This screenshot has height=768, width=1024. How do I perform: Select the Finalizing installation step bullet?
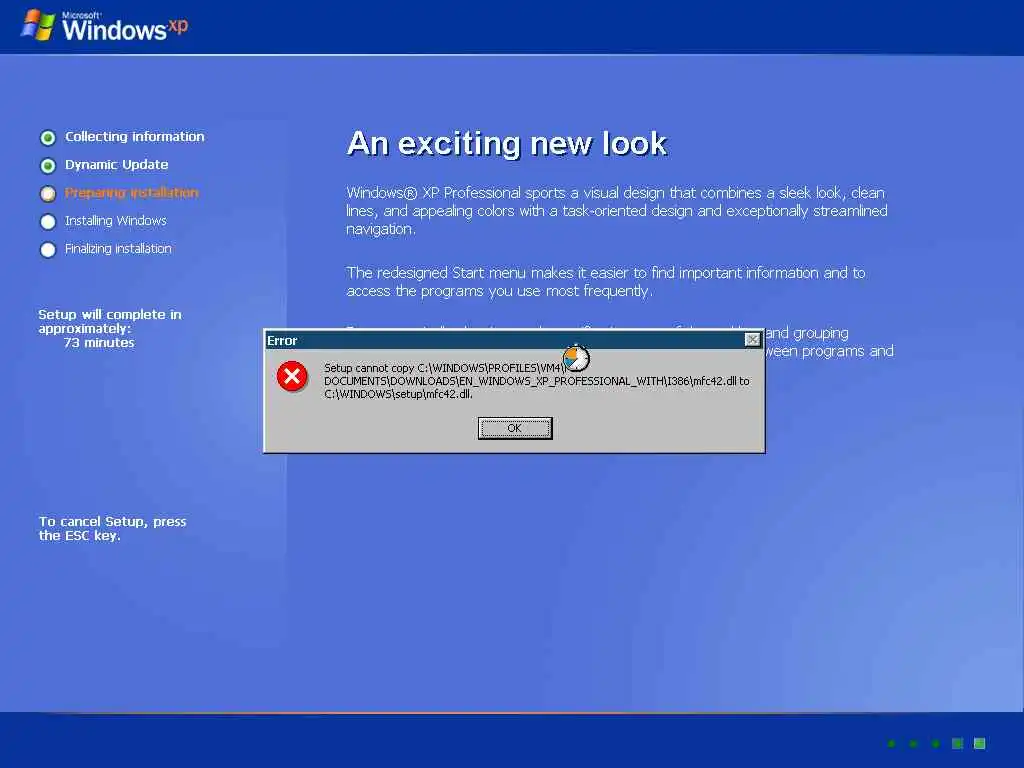(x=48, y=250)
